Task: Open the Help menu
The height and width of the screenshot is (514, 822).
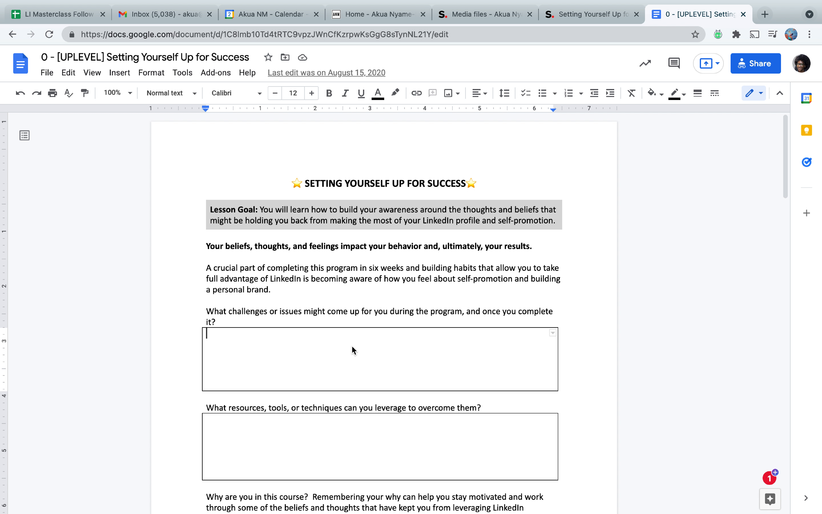Action: (247, 73)
